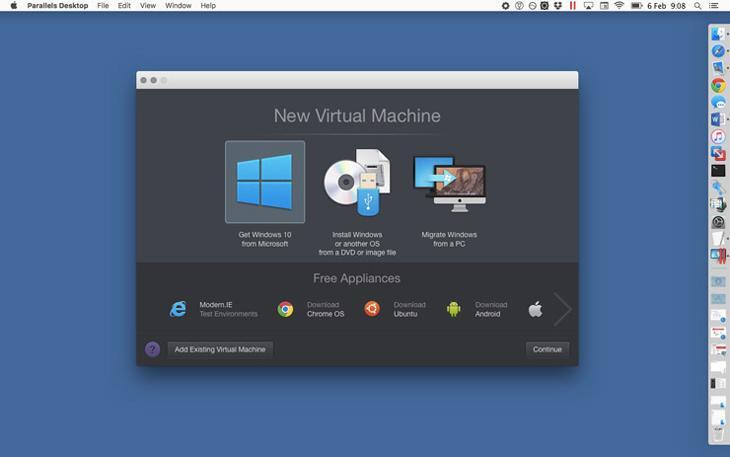
Task: Click the Parallels red bars menu bar icon
Action: click(573, 6)
